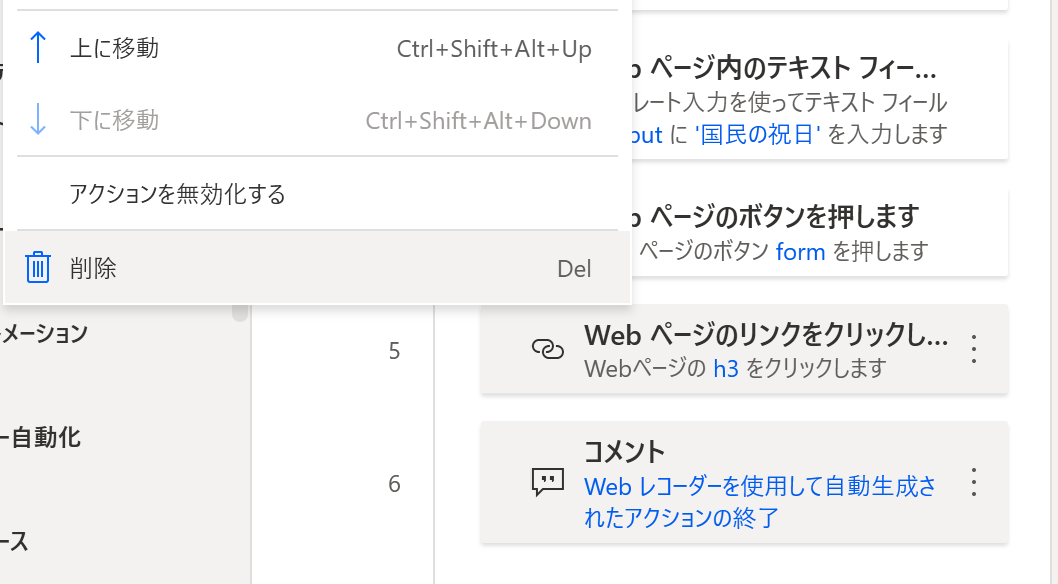
Task: Click the up arrow move icon
Action: point(38,49)
